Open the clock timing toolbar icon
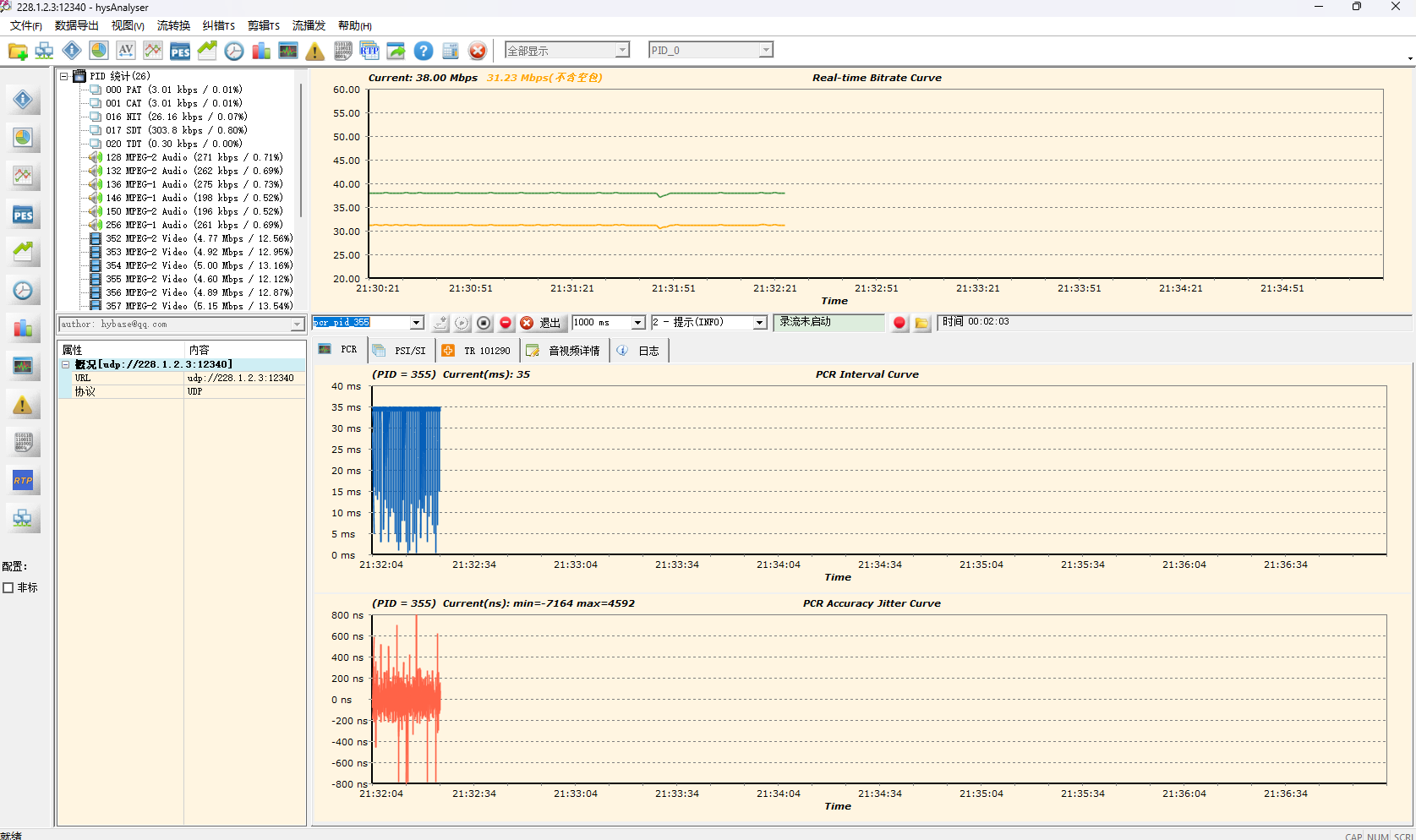1416x840 pixels. point(234,52)
